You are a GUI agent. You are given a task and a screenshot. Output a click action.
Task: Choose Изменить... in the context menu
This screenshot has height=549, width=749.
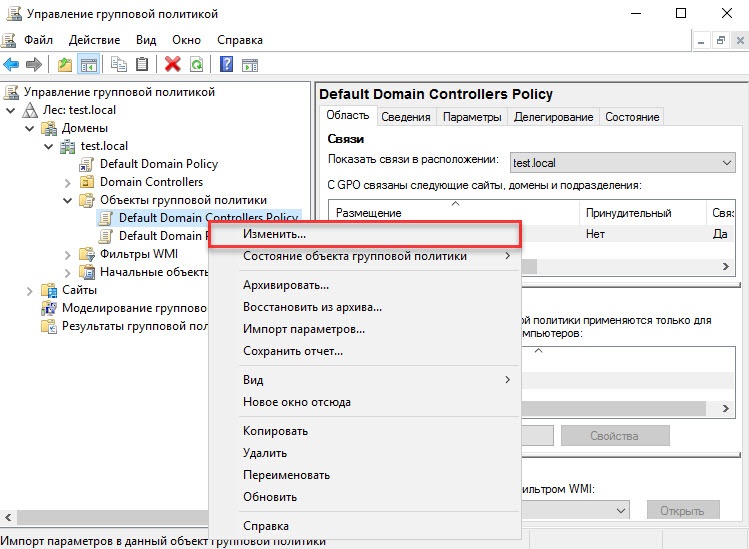pyautogui.click(x=365, y=234)
